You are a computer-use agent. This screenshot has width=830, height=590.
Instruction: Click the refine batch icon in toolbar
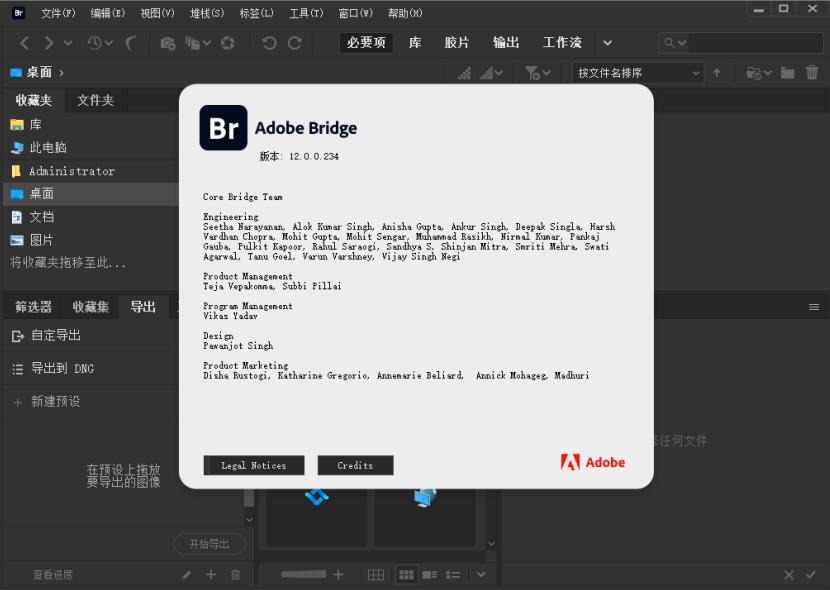(197, 43)
